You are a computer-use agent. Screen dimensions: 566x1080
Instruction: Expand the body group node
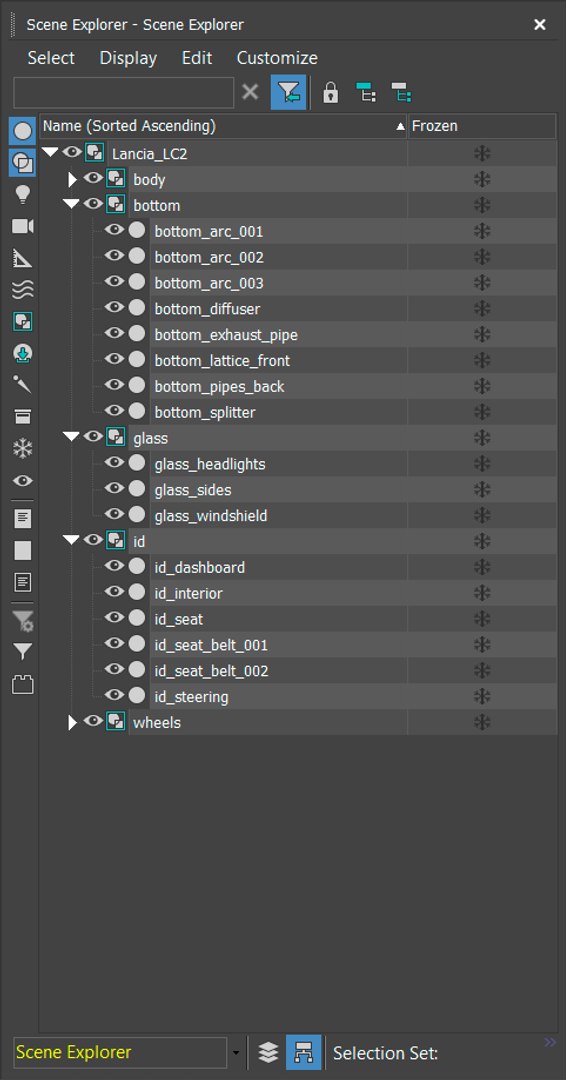72,180
